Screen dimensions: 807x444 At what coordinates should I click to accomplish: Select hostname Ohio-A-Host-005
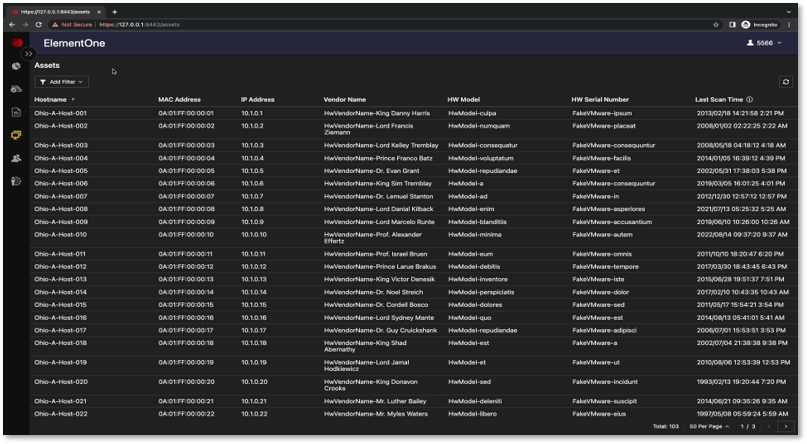point(61,171)
